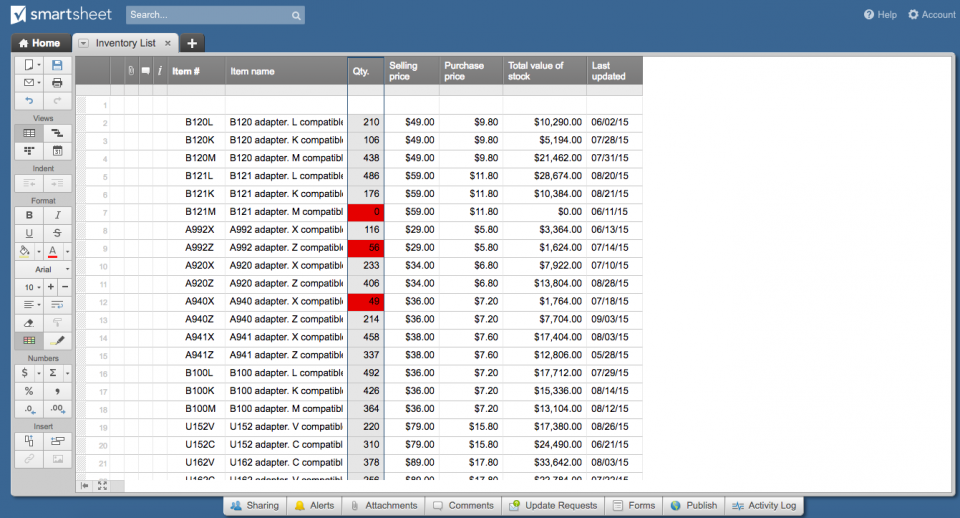Click the Undo arrow
This screenshot has width=960, height=518.
point(29,100)
